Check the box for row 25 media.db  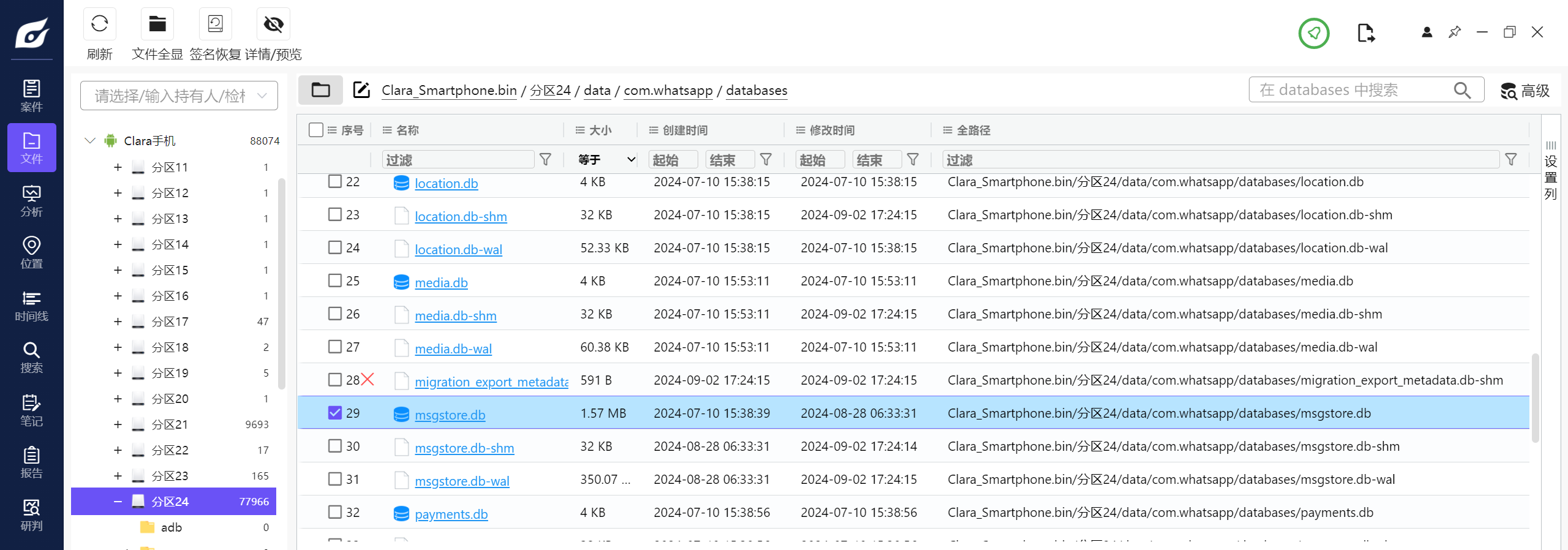(334, 281)
